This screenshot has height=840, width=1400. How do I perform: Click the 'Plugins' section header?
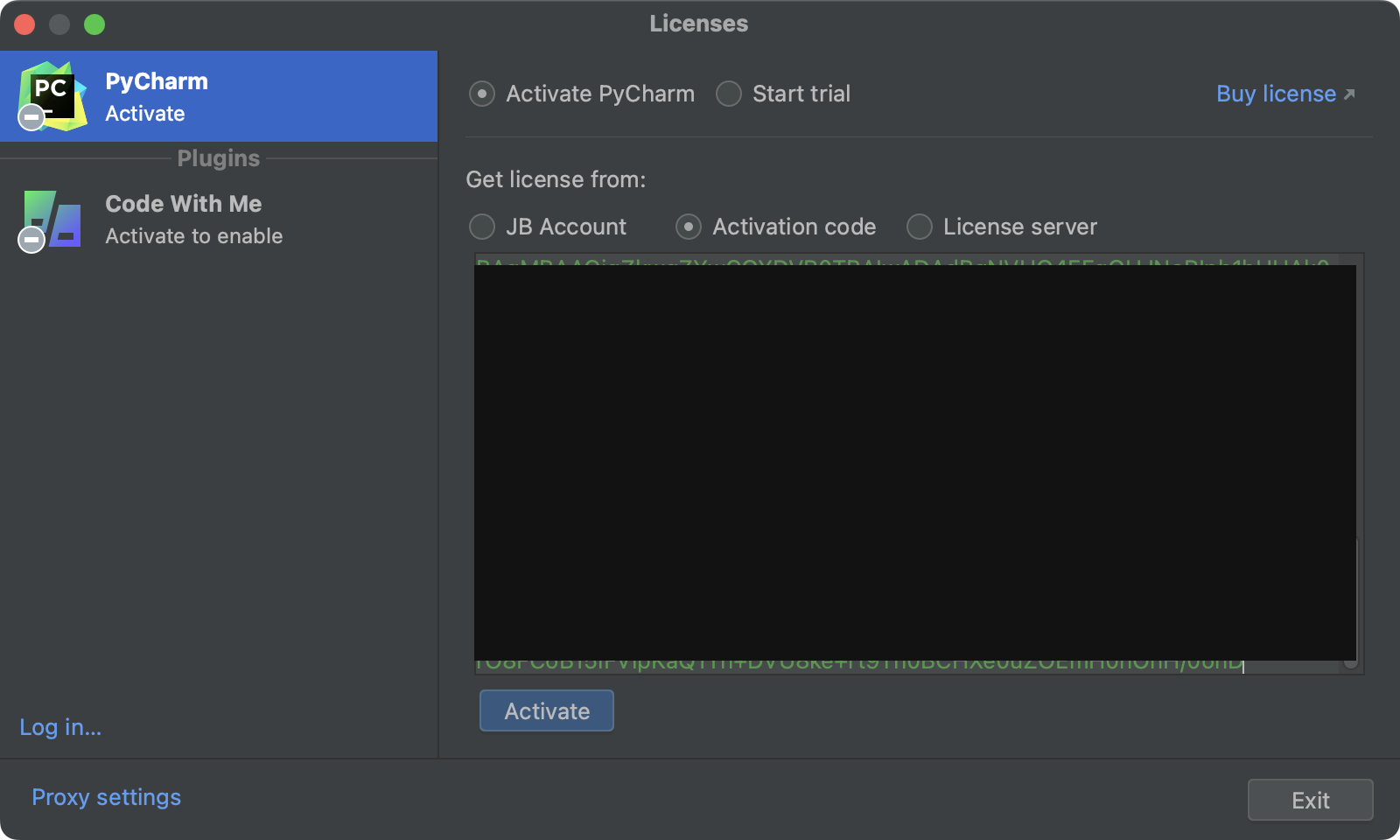coord(219,158)
